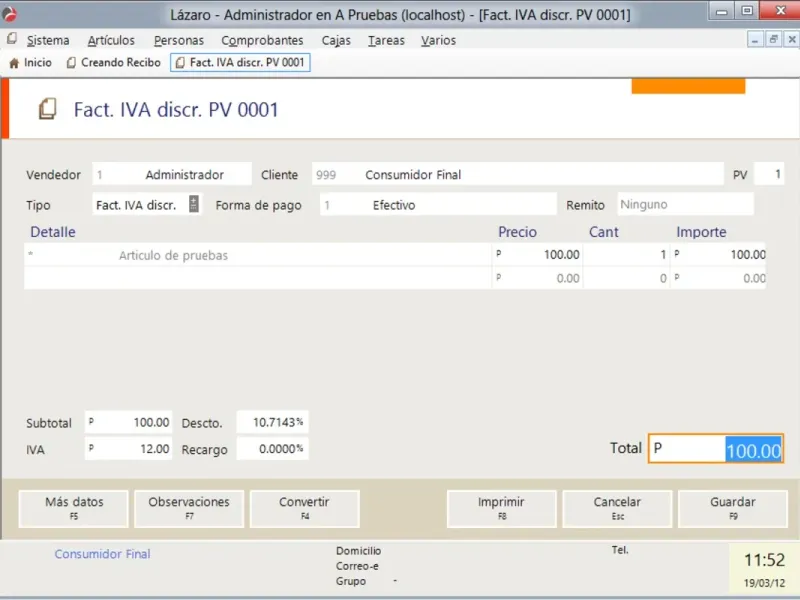The image size is (800, 600).
Task: Click the Subtotal field 100.00
Action: [x=128, y=422]
